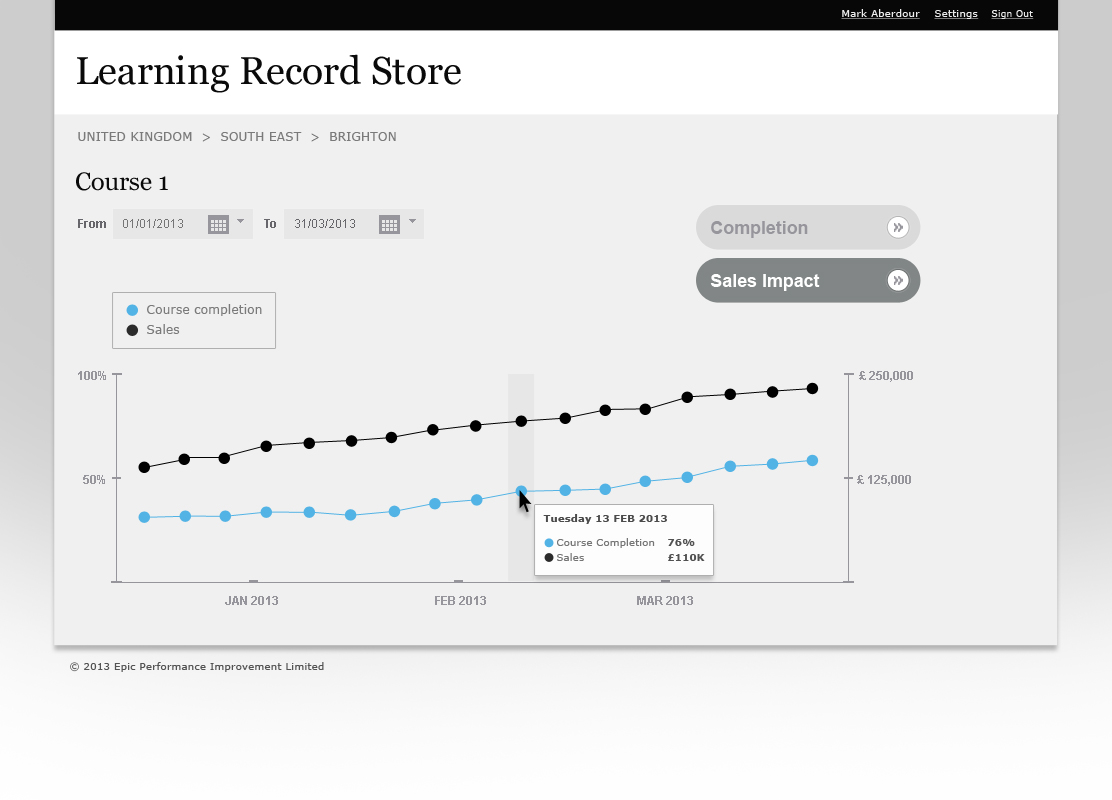Navigate to United Kingdom breadcrumb
Image resolution: width=1112 pixels, height=800 pixels.
135,137
